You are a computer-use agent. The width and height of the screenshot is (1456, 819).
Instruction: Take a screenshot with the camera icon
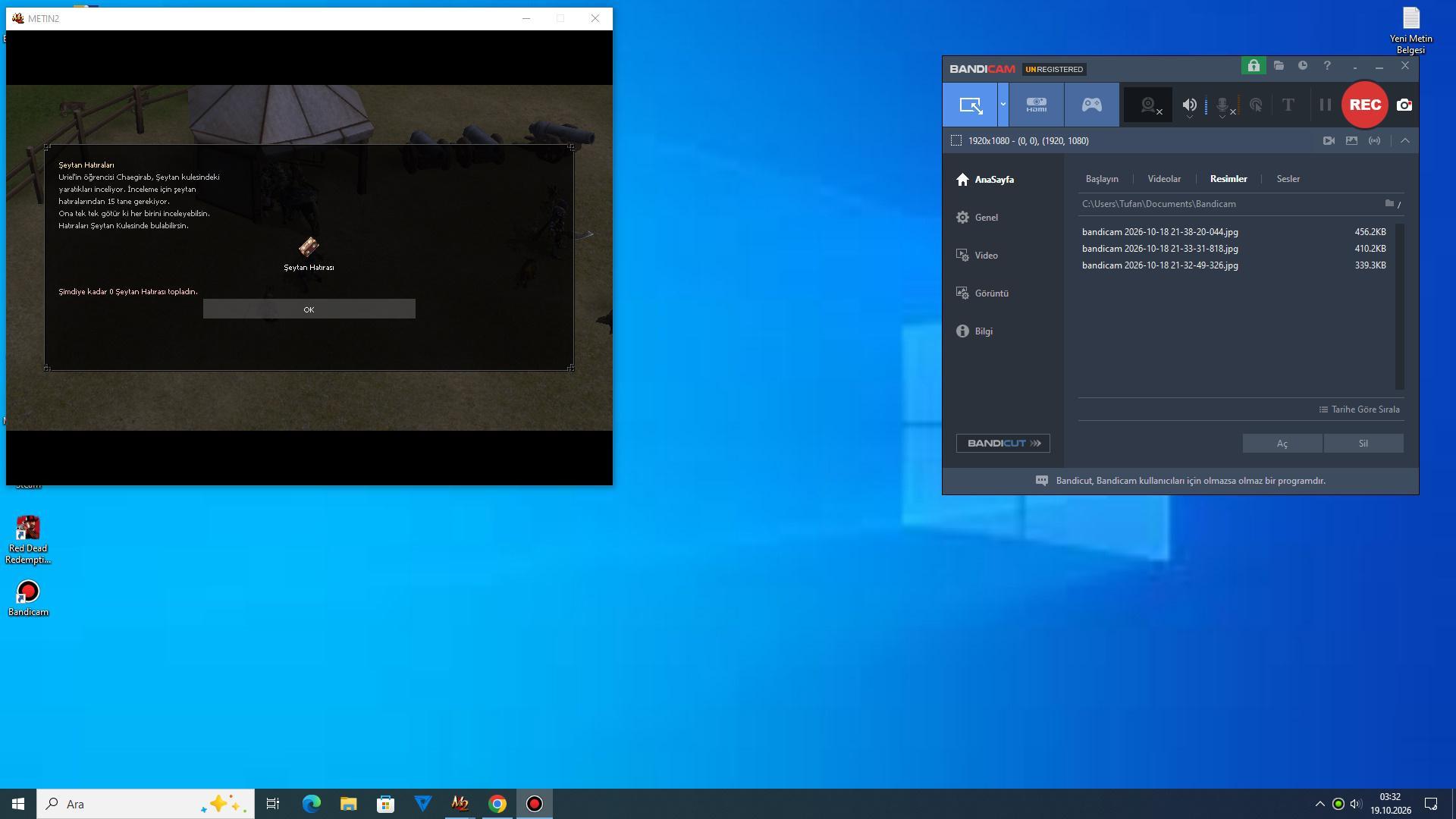tap(1404, 105)
